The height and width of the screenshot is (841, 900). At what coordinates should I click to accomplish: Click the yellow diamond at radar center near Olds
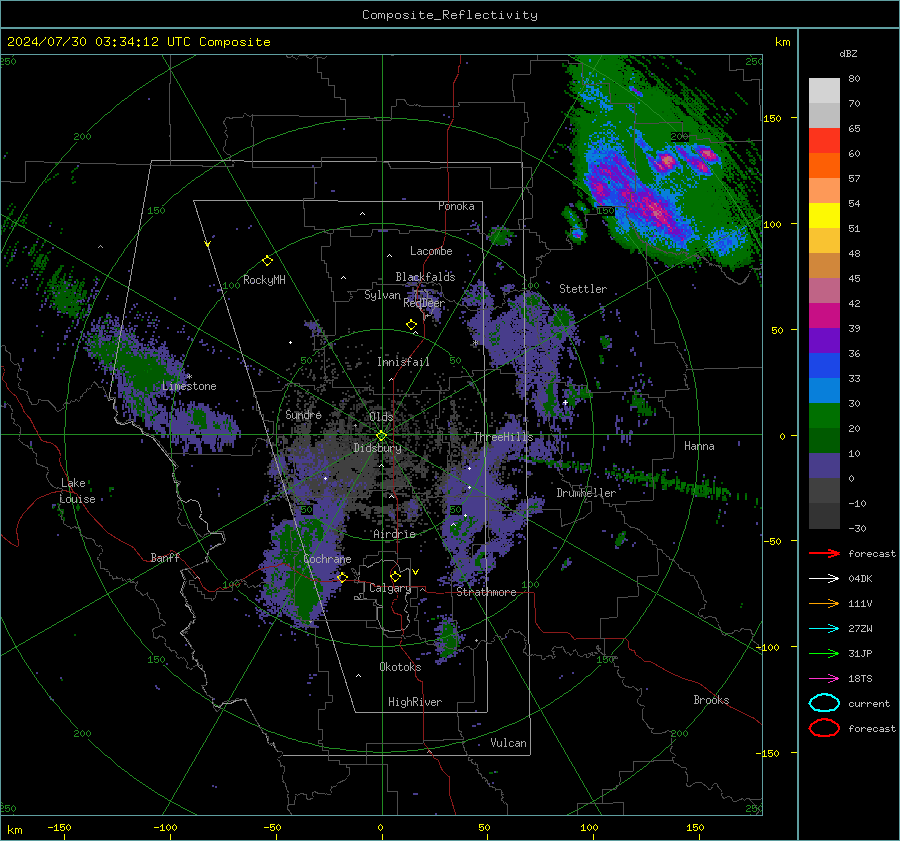pyautogui.click(x=381, y=436)
